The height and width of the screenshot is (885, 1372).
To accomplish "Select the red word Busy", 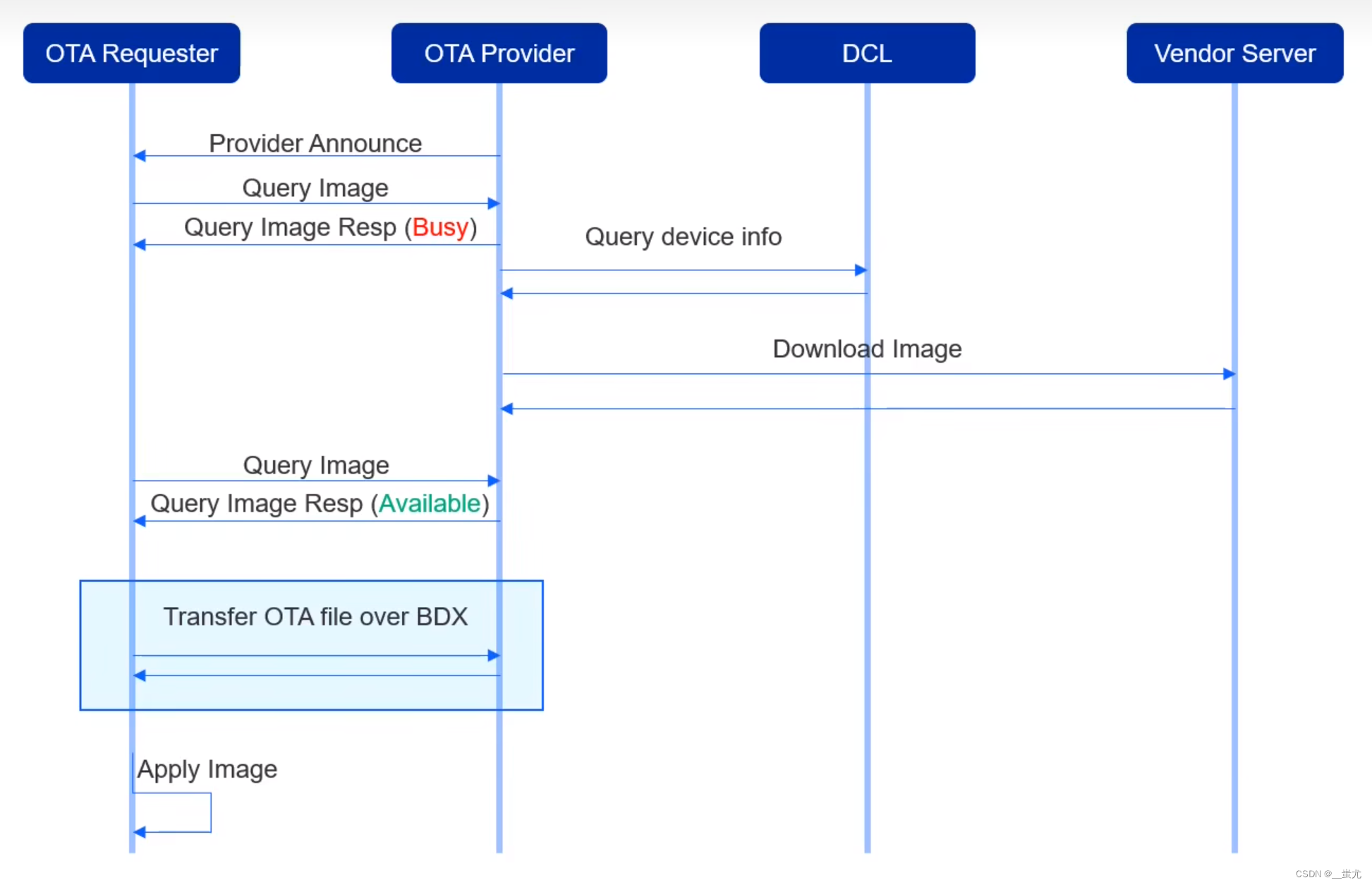I will coord(440,227).
